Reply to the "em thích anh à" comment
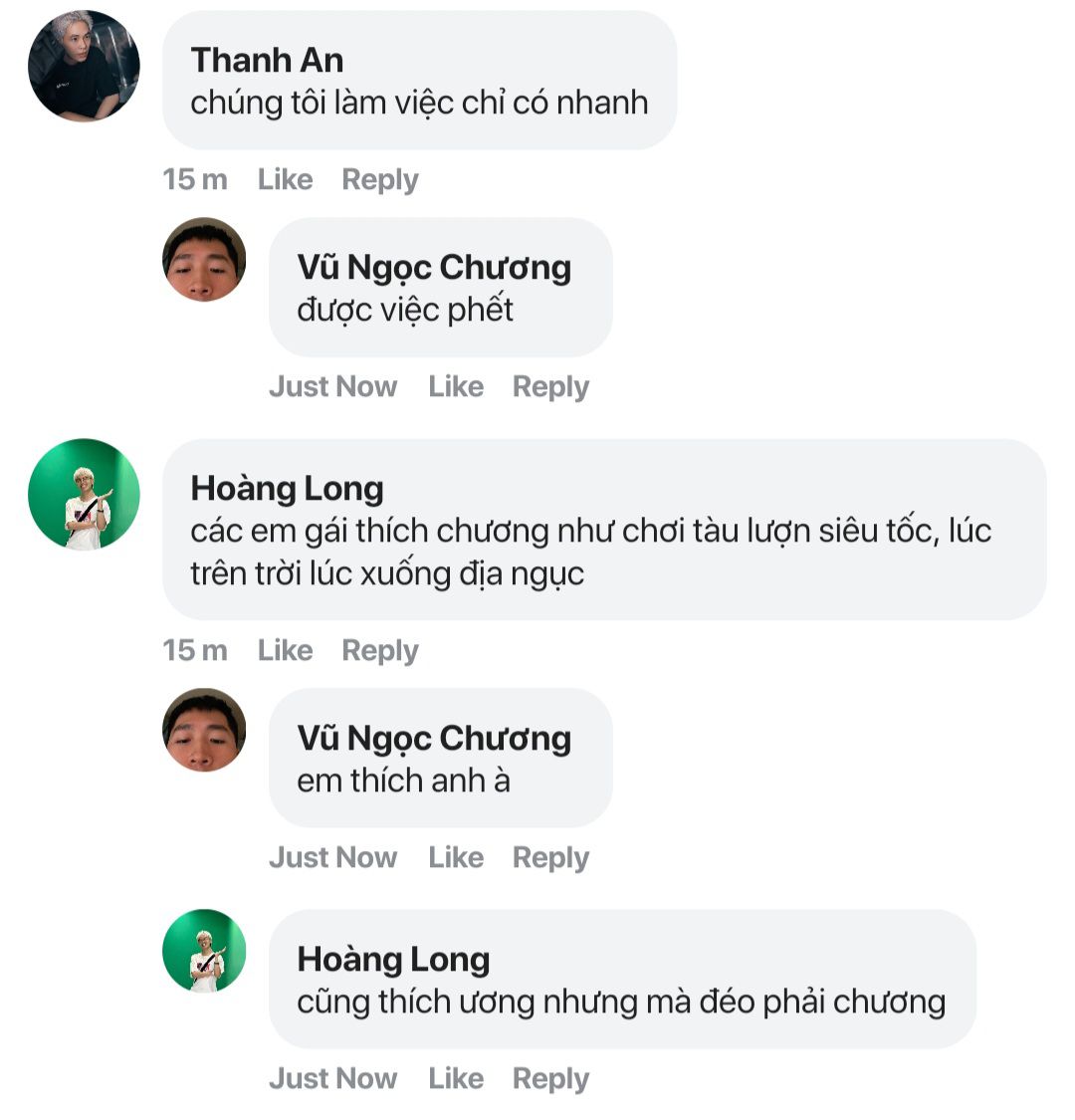 (550, 857)
